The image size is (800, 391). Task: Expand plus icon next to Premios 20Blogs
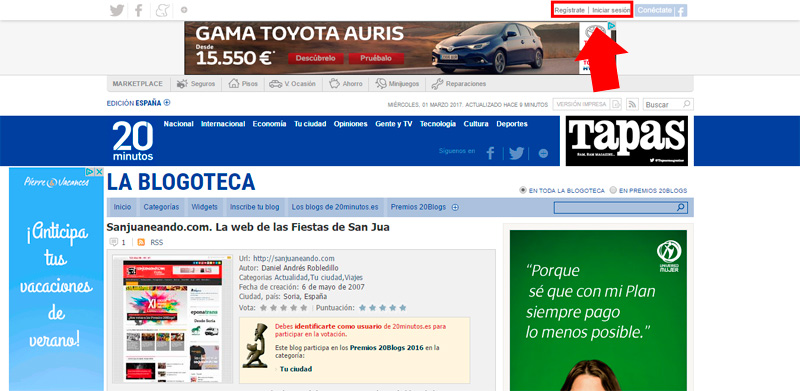pos(456,207)
